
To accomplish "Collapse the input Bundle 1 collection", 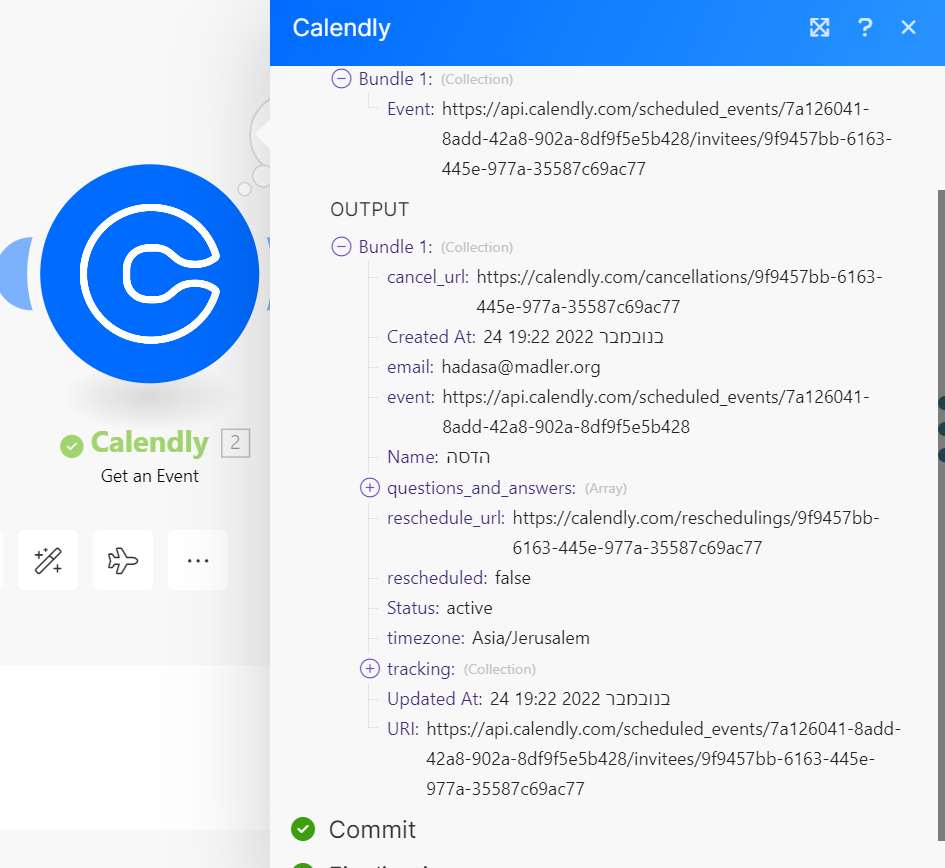I will coord(341,78).
